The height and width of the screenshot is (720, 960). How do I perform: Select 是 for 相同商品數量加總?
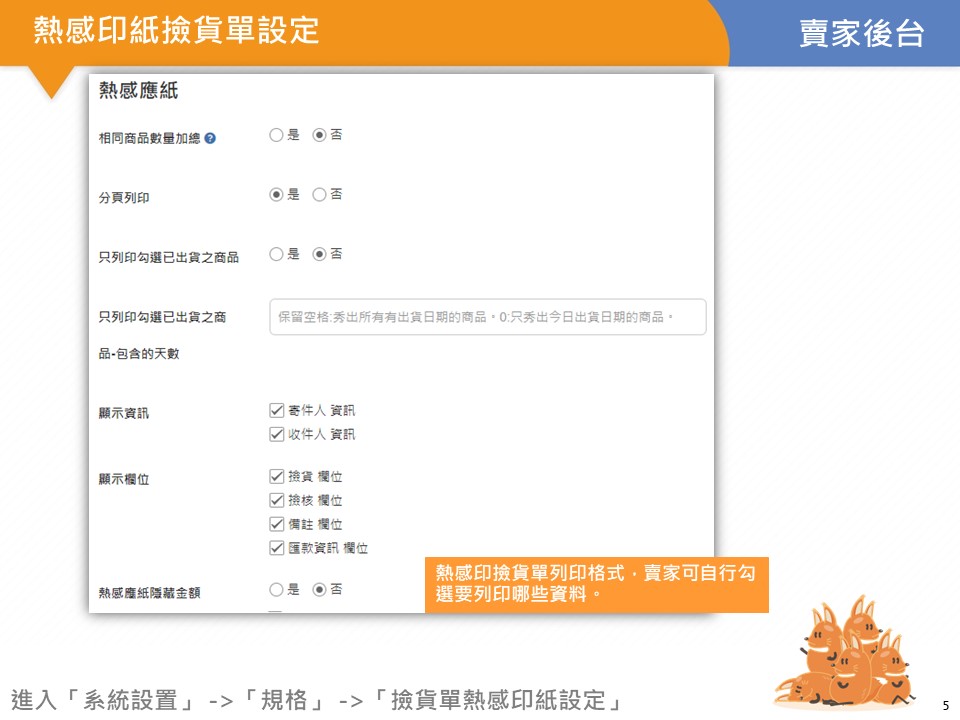[x=277, y=135]
